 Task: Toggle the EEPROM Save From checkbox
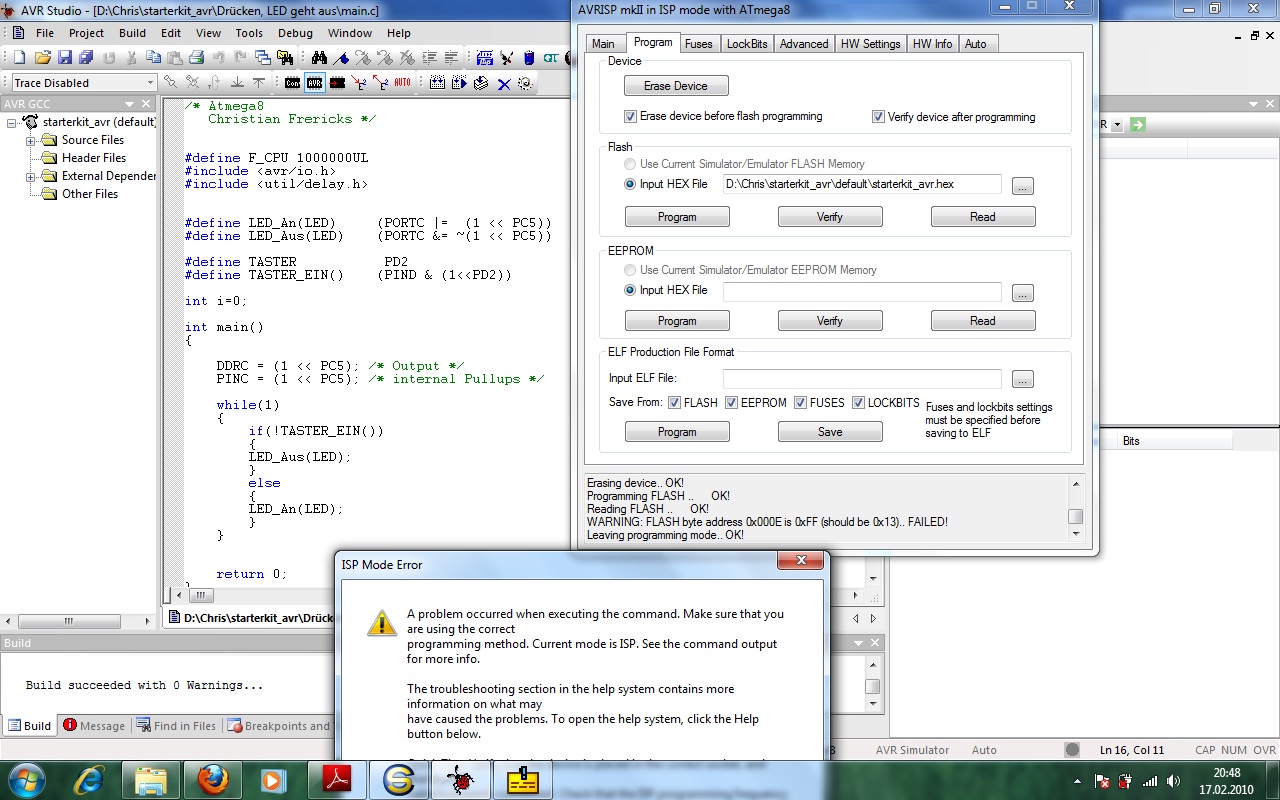(x=731, y=403)
